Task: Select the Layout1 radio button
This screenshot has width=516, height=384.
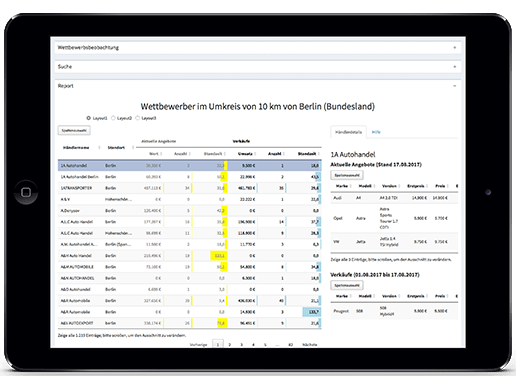Action: click(x=89, y=118)
